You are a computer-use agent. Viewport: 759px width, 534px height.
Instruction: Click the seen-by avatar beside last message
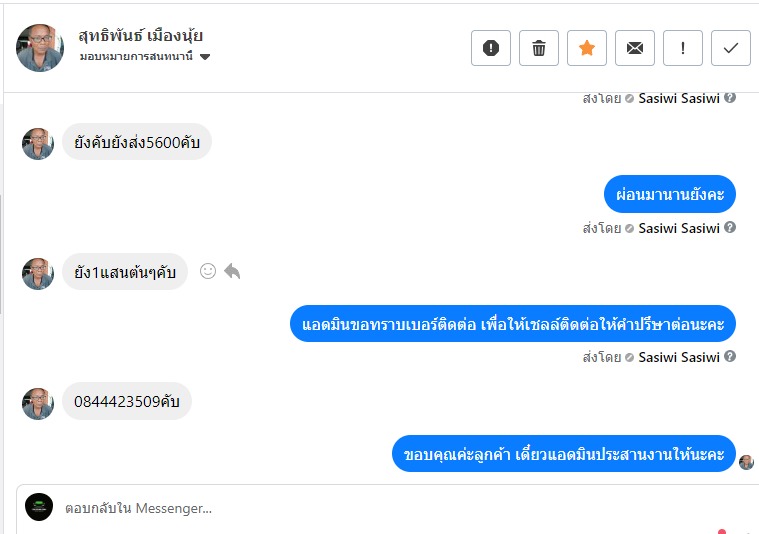pyautogui.click(x=746, y=462)
